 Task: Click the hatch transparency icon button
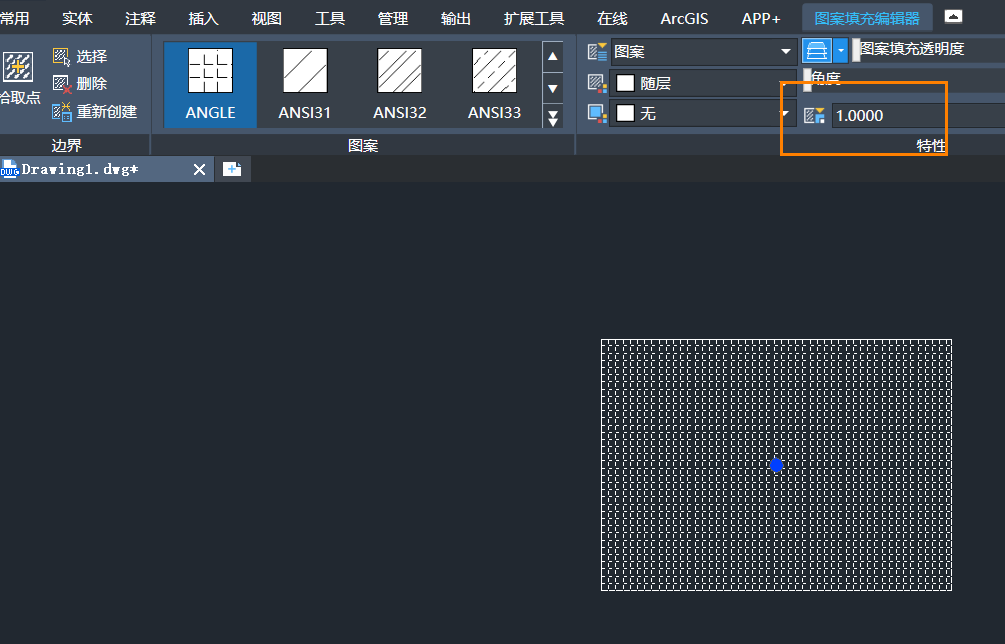click(x=817, y=51)
